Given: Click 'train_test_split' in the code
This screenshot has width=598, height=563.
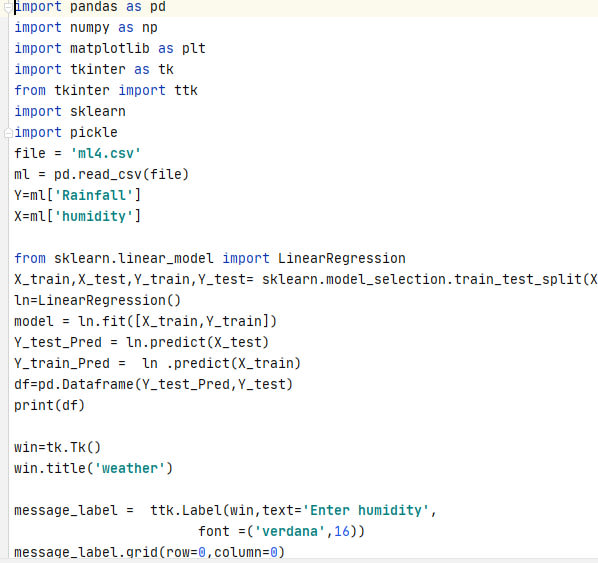Looking at the screenshot, I should (518, 280).
